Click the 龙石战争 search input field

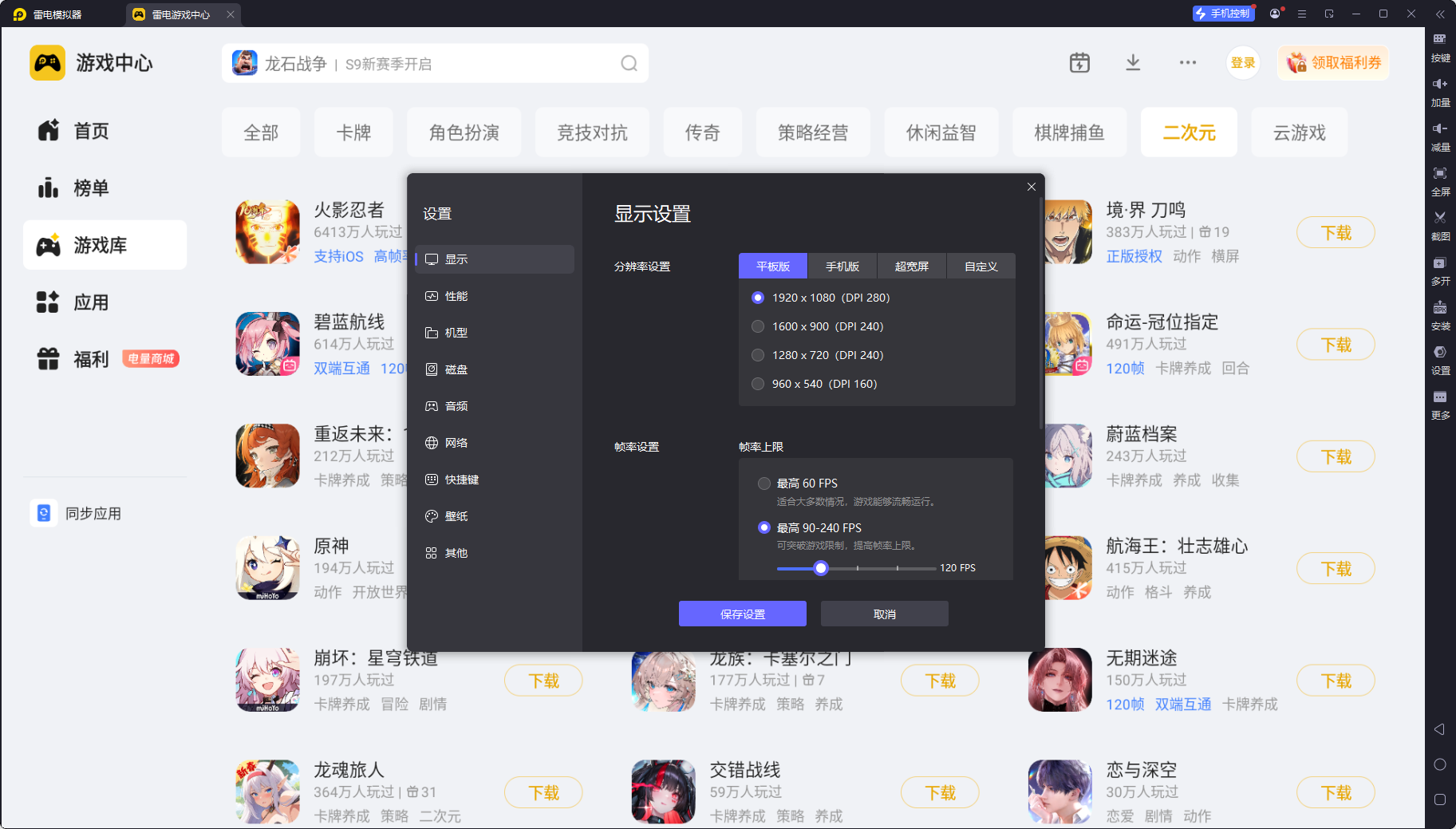point(435,63)
